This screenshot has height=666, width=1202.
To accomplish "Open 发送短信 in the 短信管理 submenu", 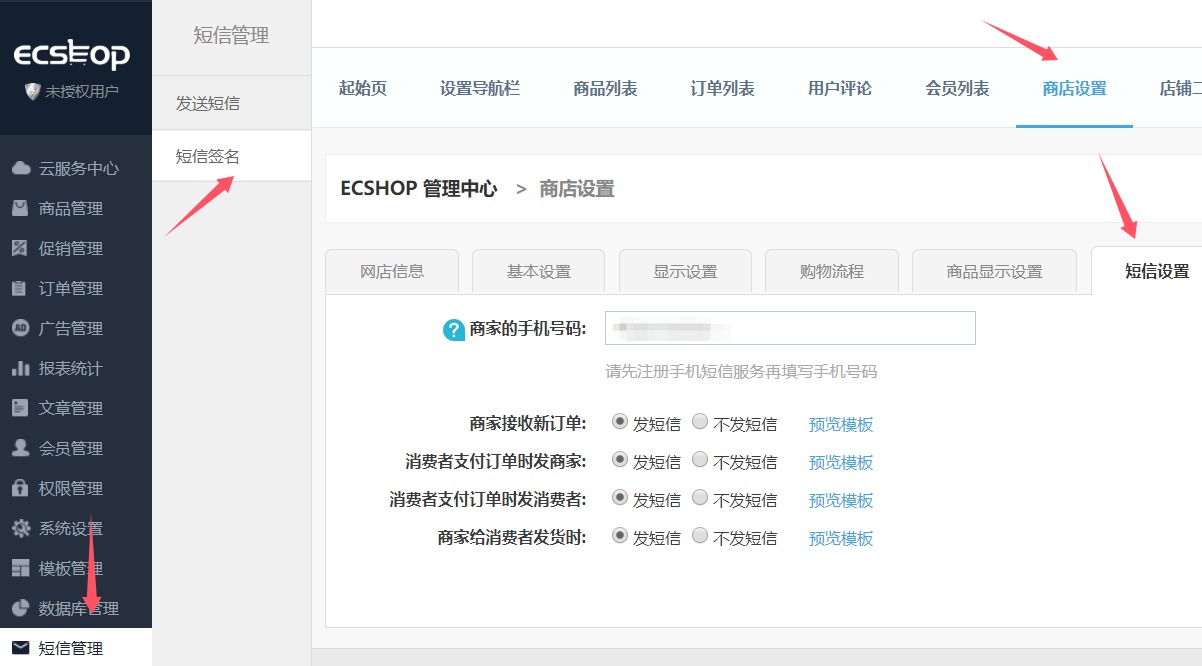I will (208, 103).
